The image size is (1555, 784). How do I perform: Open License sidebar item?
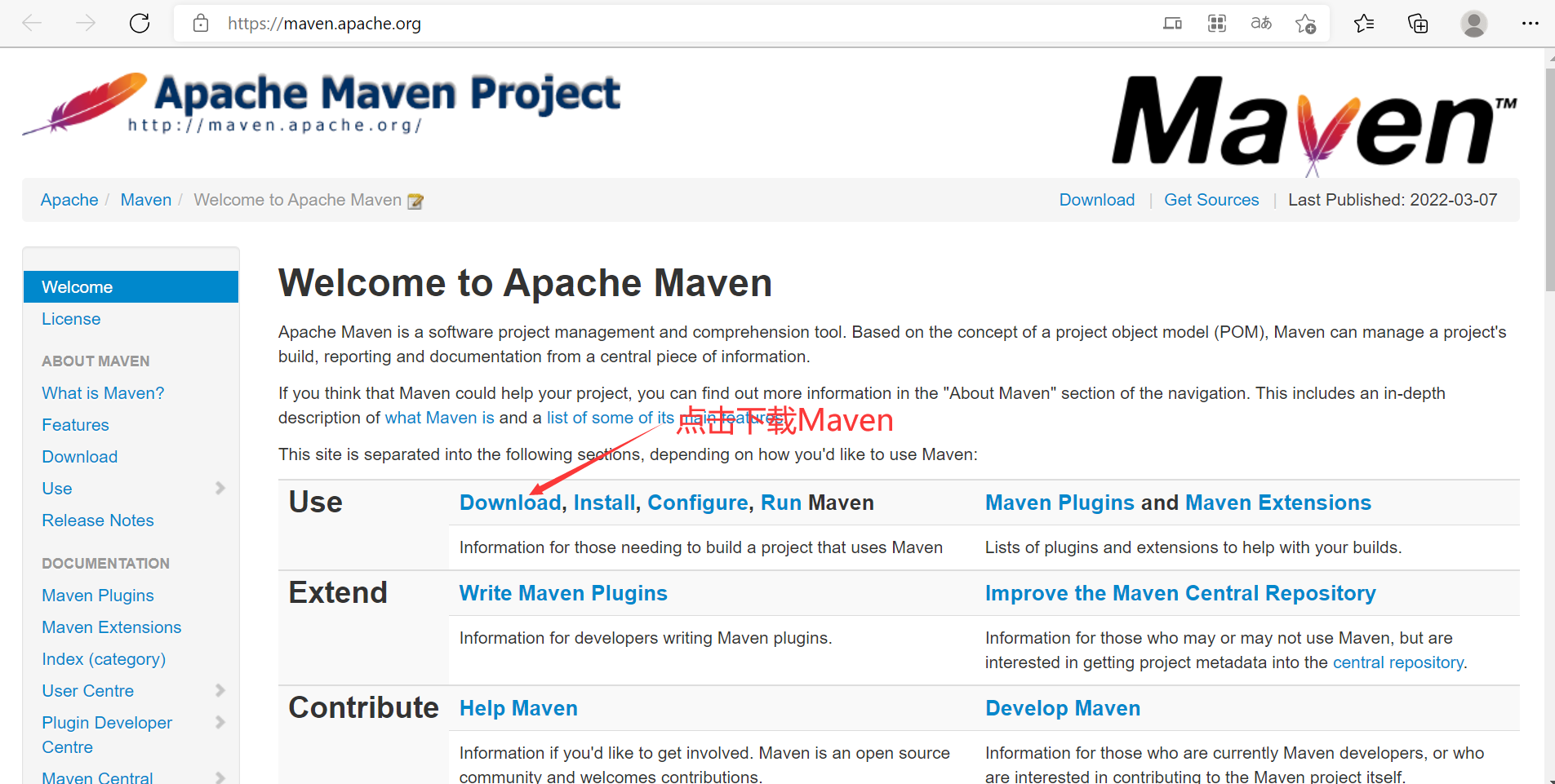71,319
